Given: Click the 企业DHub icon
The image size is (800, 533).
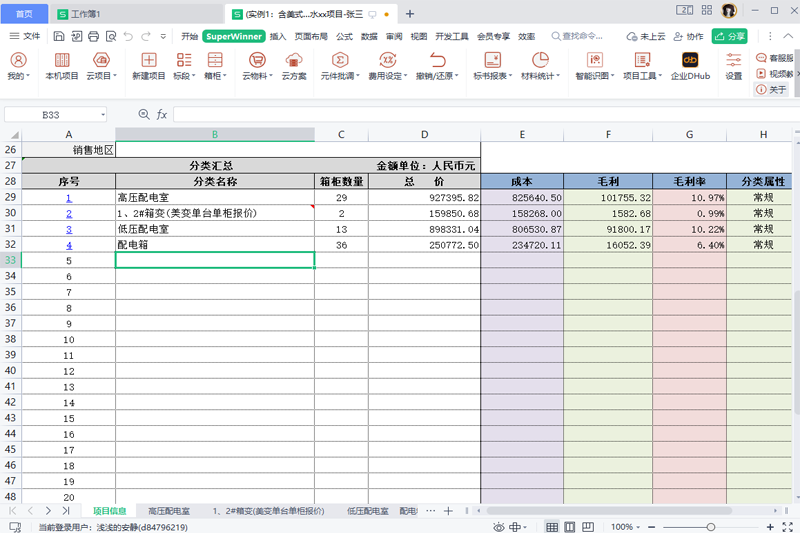Looking at the screenshot, I should point(690,66).
